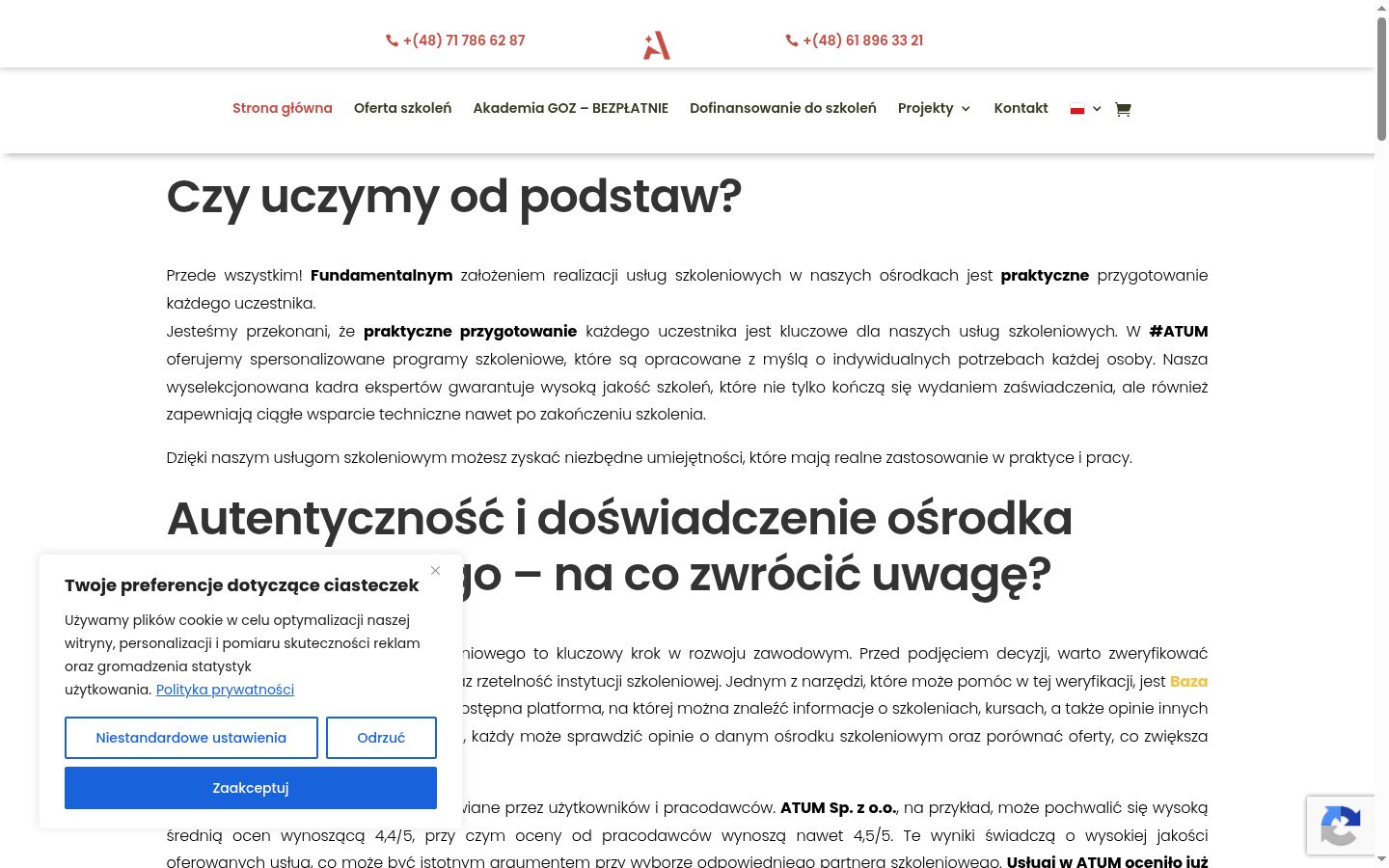The width and height of the screenshot is (1389, 868).
Task: Click the underlined "Usługi w ATUM oceniło już" text
Action: (1107, 861)
